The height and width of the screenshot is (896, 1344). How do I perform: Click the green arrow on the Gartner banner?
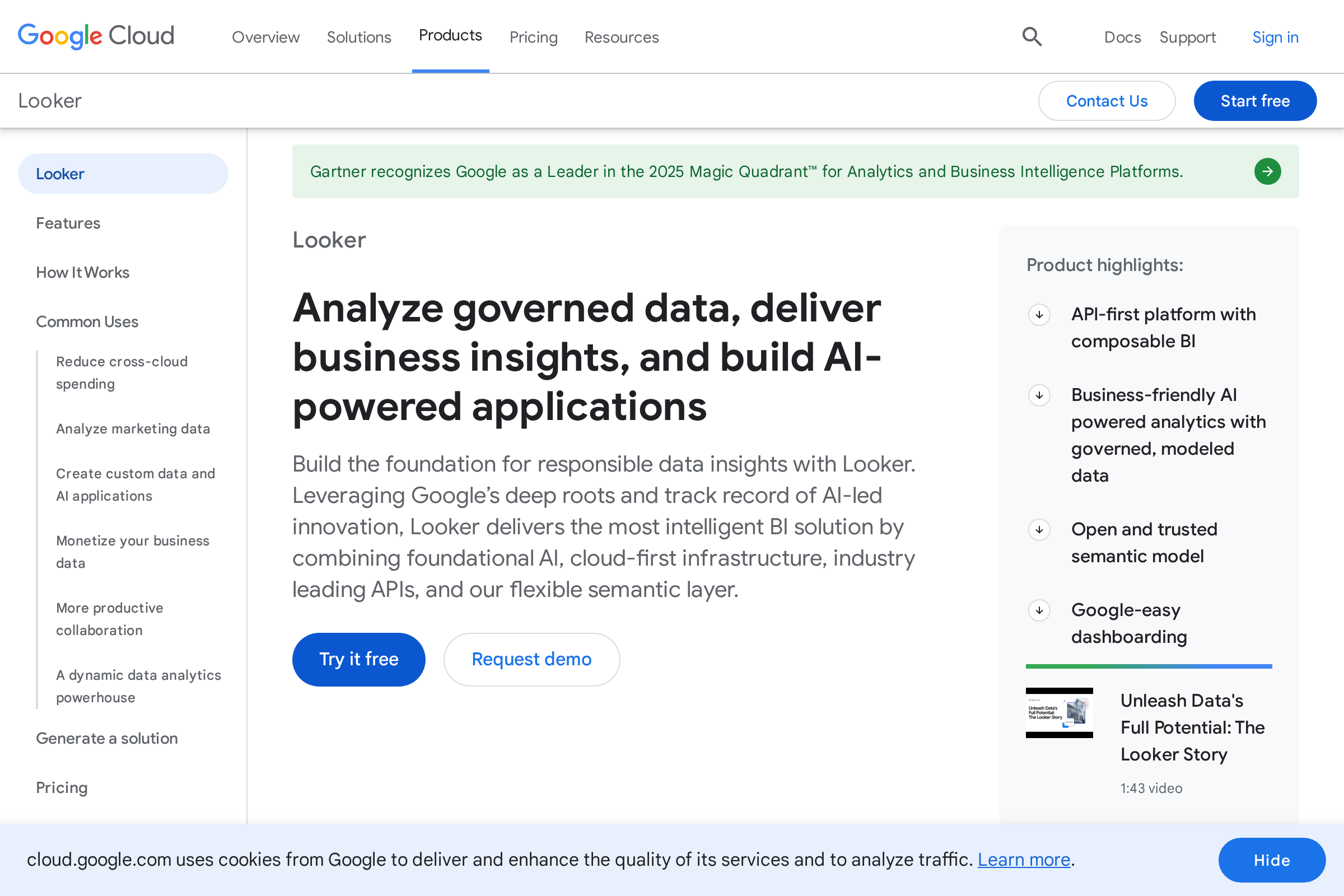[1267, 171]
